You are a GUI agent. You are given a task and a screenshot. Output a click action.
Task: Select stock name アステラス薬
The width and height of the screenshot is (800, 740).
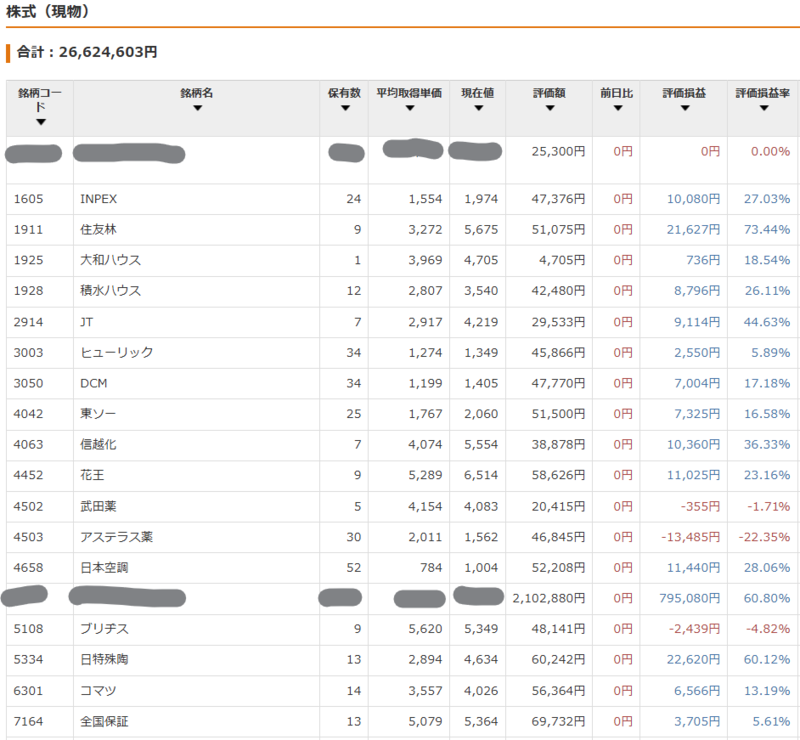point(116,537)
